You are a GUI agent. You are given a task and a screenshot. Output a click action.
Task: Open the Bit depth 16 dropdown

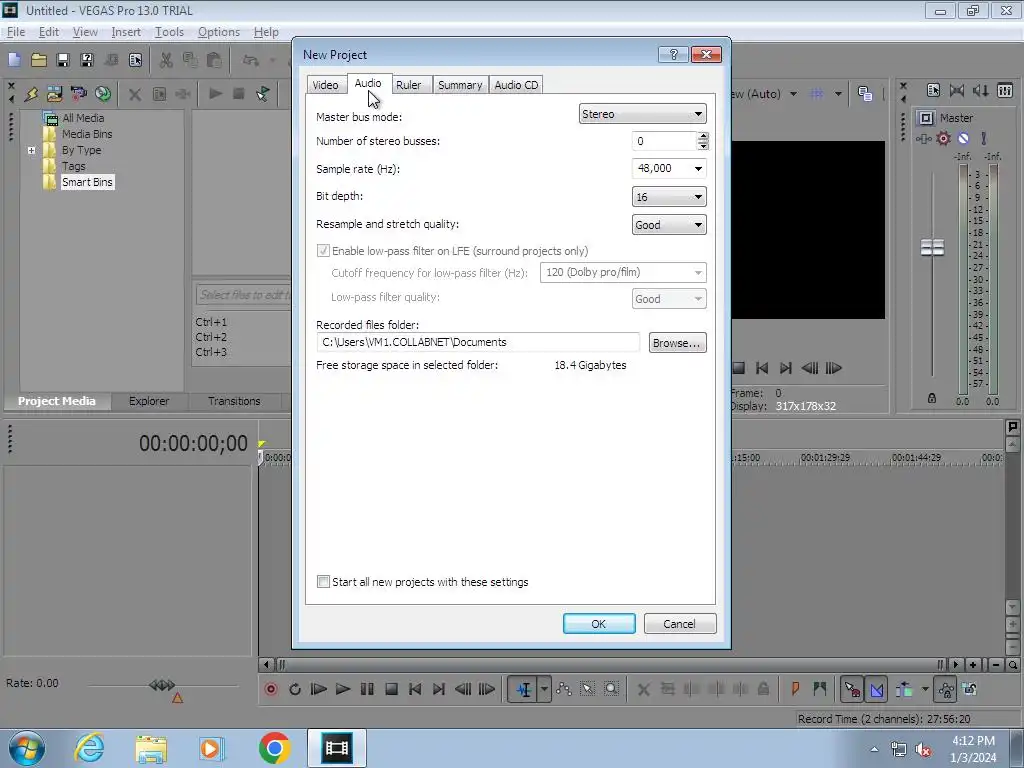click(669, 197)
